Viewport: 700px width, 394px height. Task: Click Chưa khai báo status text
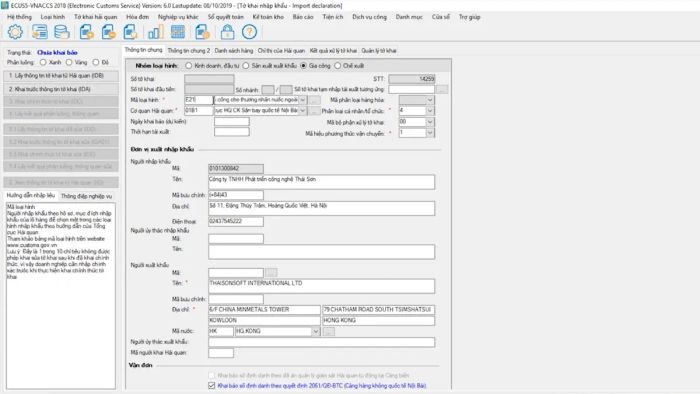[57, 53]
